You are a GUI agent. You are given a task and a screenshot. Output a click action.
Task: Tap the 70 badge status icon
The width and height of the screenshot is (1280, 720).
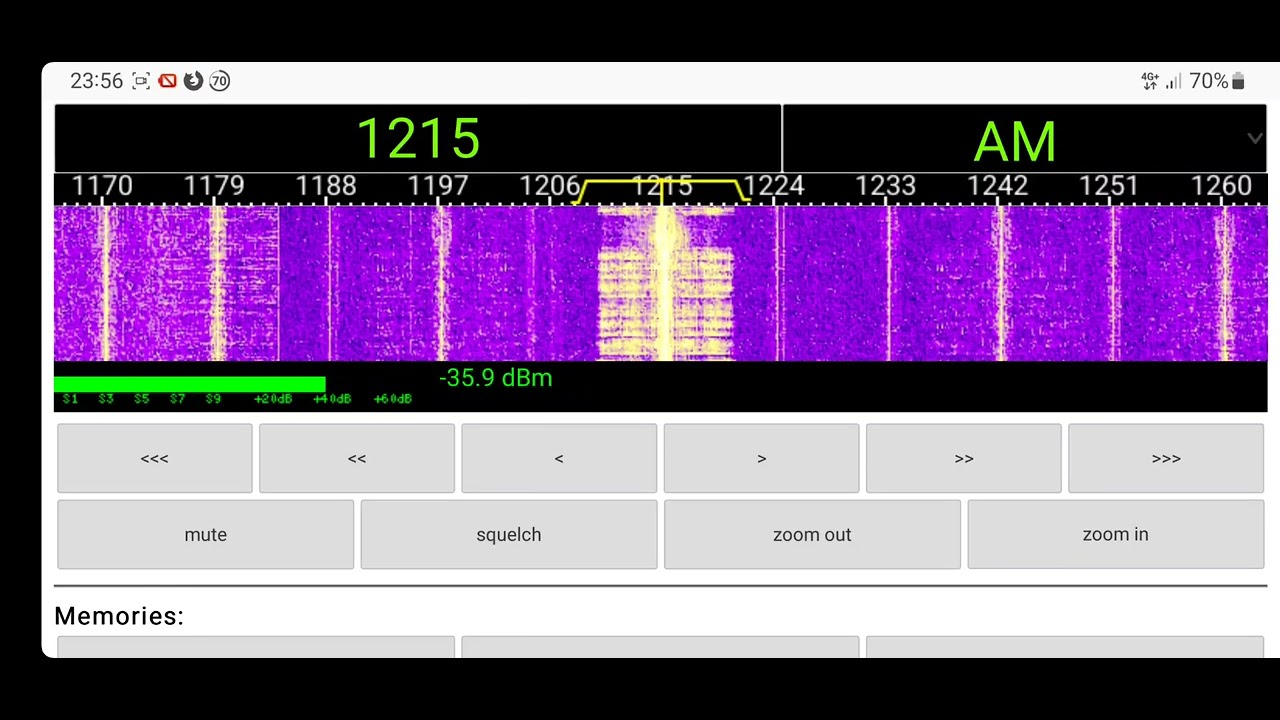tap(219, 81)
